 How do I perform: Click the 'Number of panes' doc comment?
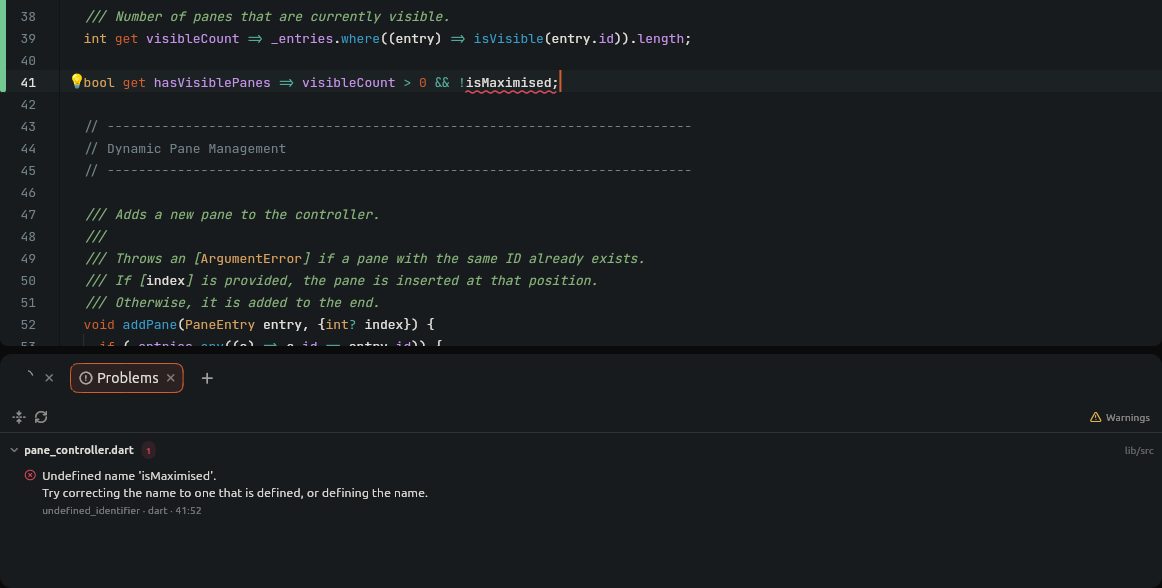(x=268, y=16)
